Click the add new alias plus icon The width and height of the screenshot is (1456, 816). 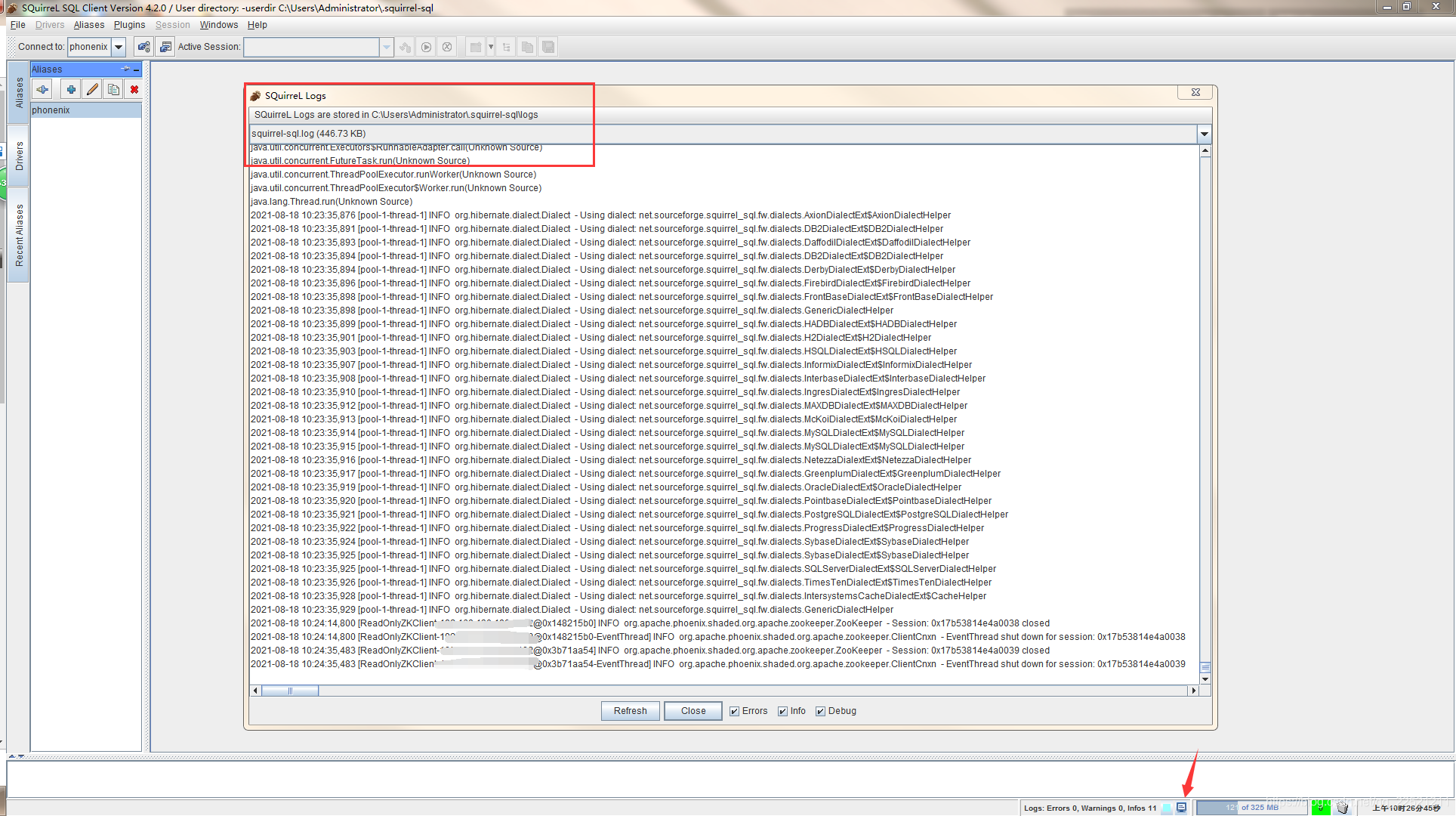pyautogui.click(x=70, y=89)
